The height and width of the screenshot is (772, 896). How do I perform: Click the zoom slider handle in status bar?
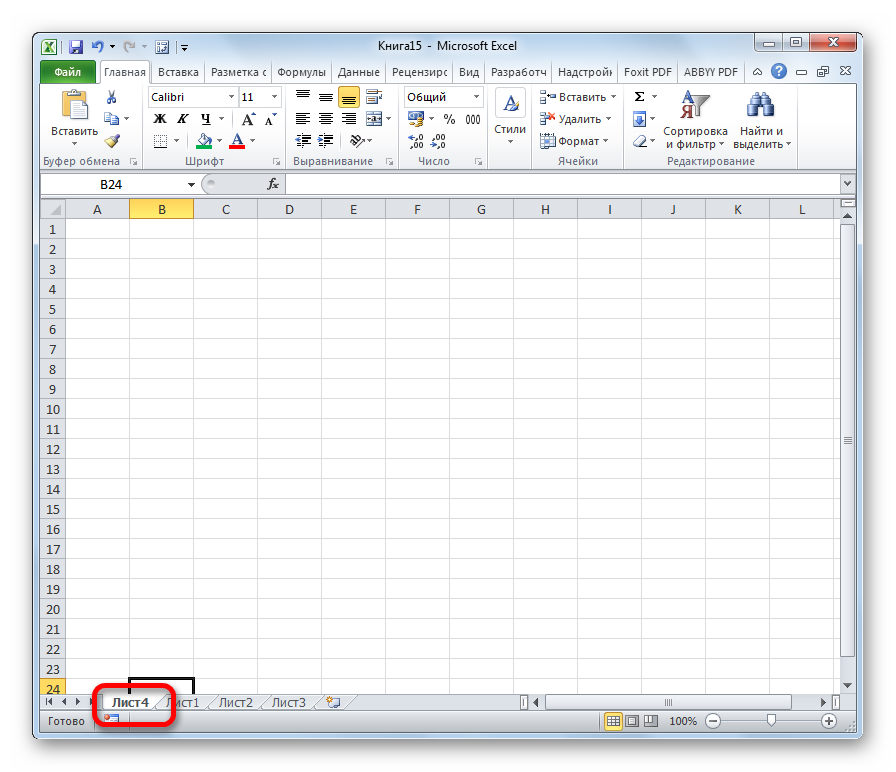(x=770, y=721)
